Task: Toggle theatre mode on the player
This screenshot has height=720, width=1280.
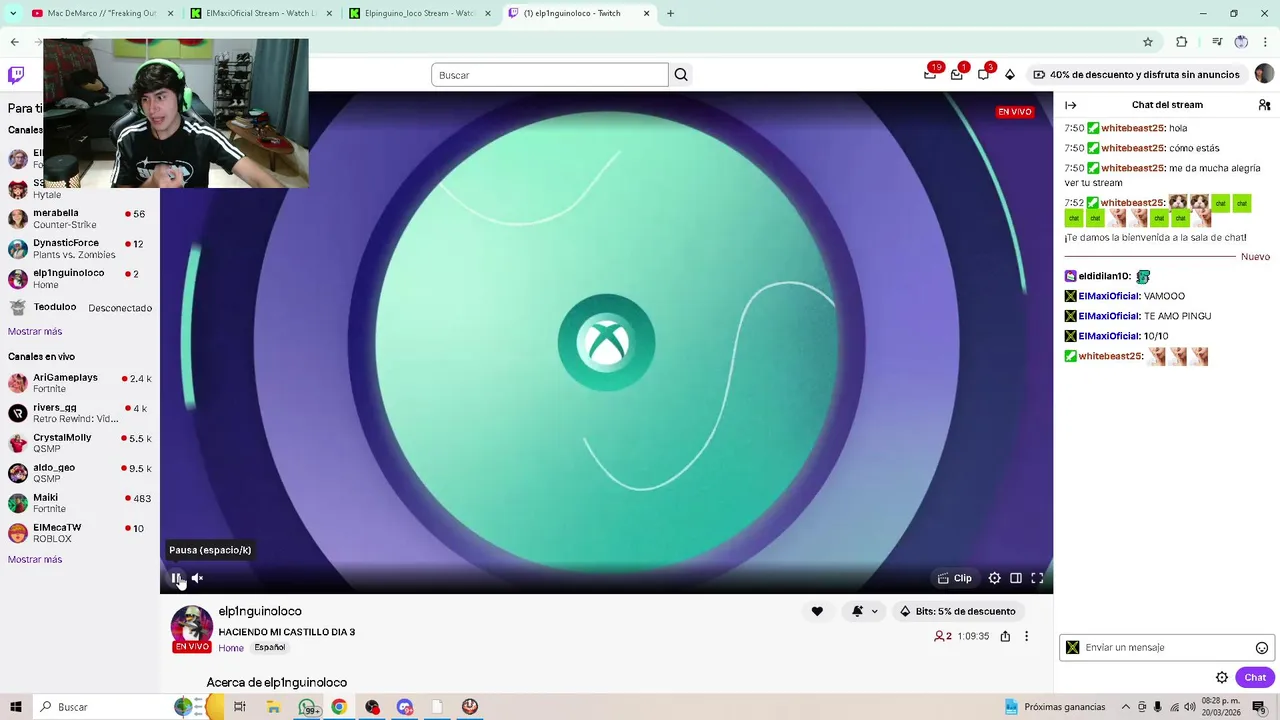Action: pos(1016,578)
